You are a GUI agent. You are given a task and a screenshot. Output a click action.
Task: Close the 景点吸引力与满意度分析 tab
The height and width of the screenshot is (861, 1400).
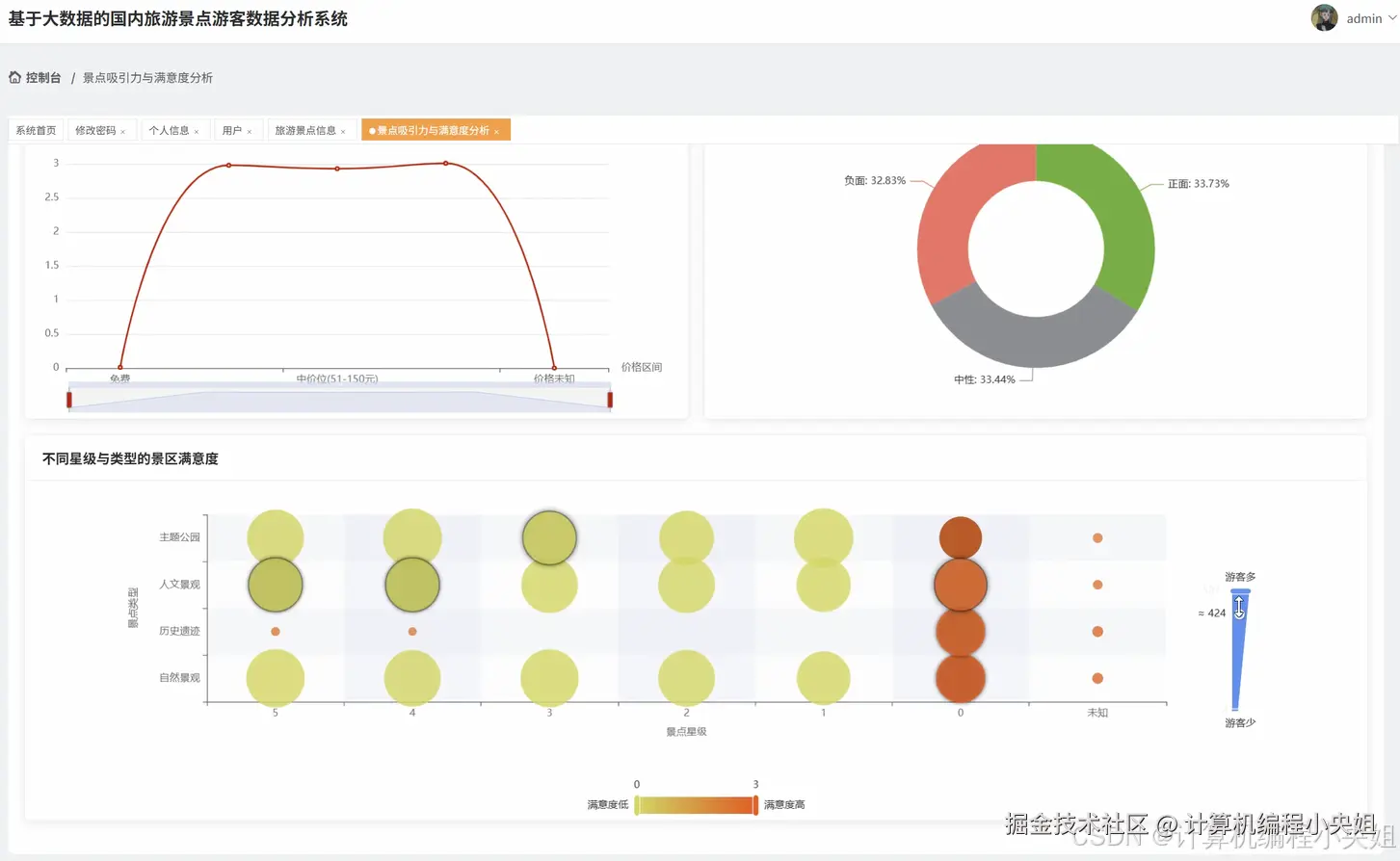tap(496, 131)
